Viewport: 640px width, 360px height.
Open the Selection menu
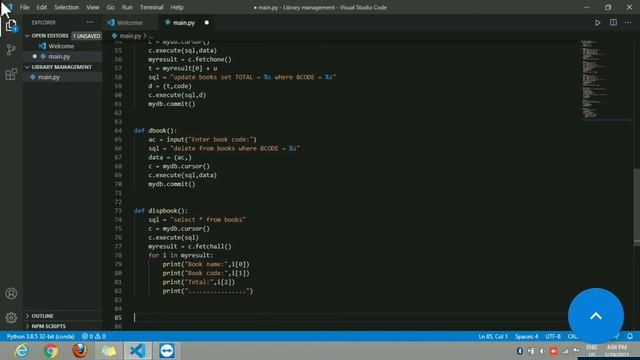(x=67, y=7)
